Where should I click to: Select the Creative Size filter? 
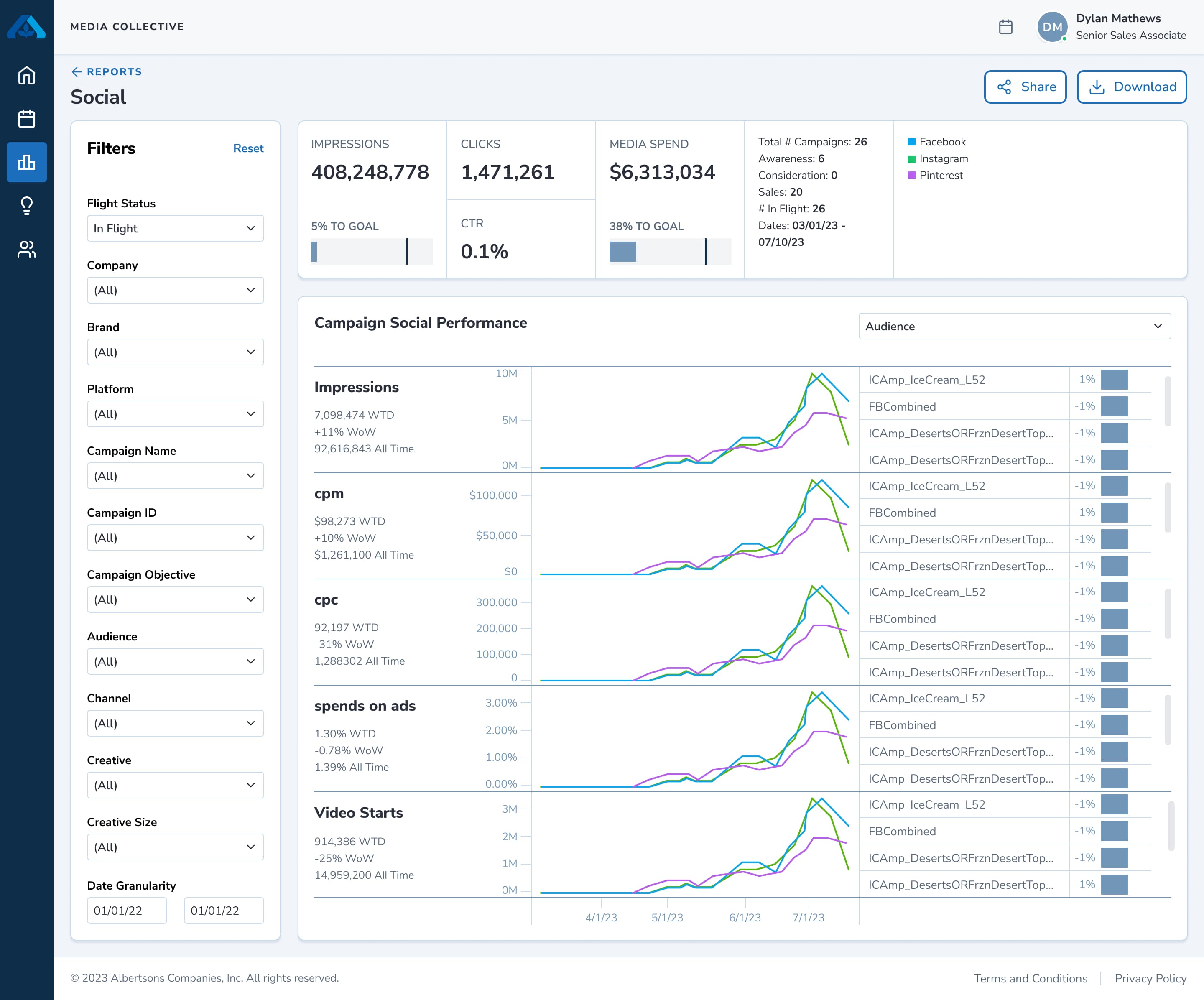click(175, 847)
